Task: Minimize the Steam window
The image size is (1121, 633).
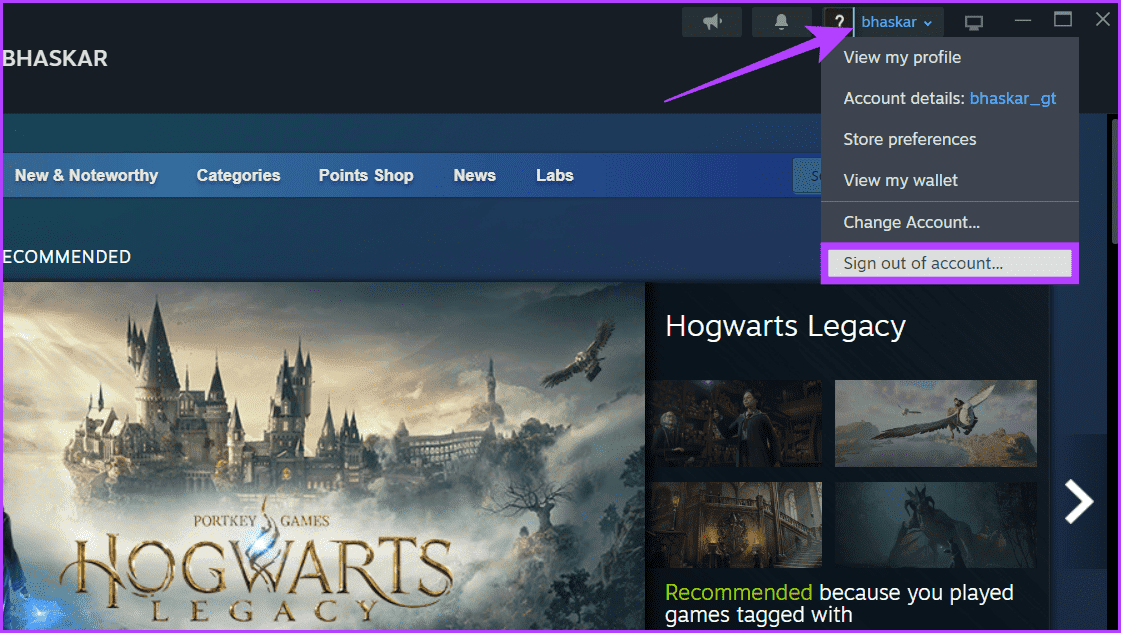Action: click(x=1023, y=20)
